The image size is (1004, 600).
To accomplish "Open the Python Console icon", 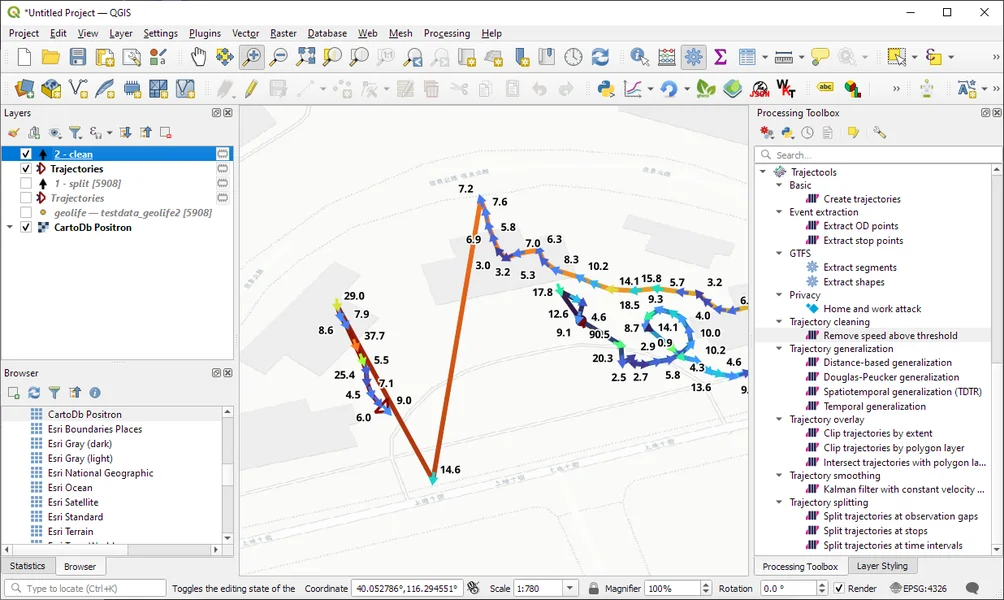I will [606, 88].
